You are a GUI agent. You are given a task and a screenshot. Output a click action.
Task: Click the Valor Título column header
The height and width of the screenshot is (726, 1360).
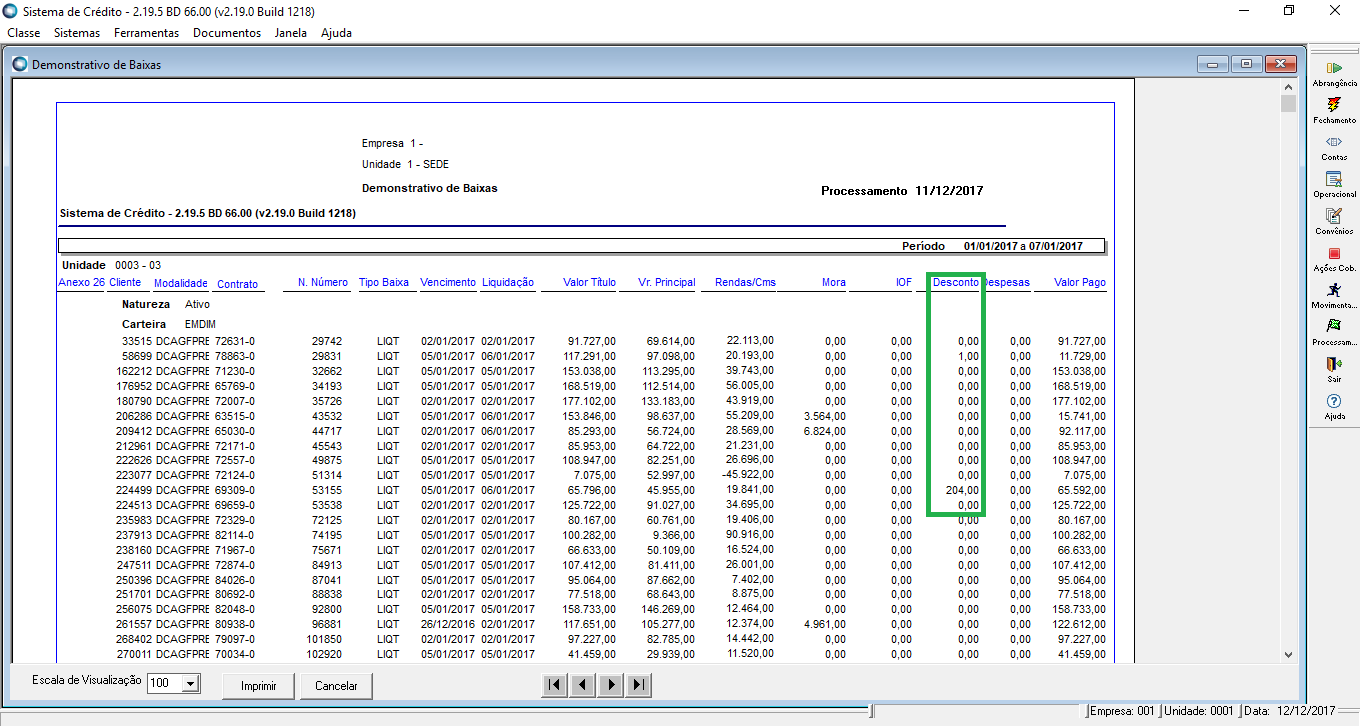point(590,283)
